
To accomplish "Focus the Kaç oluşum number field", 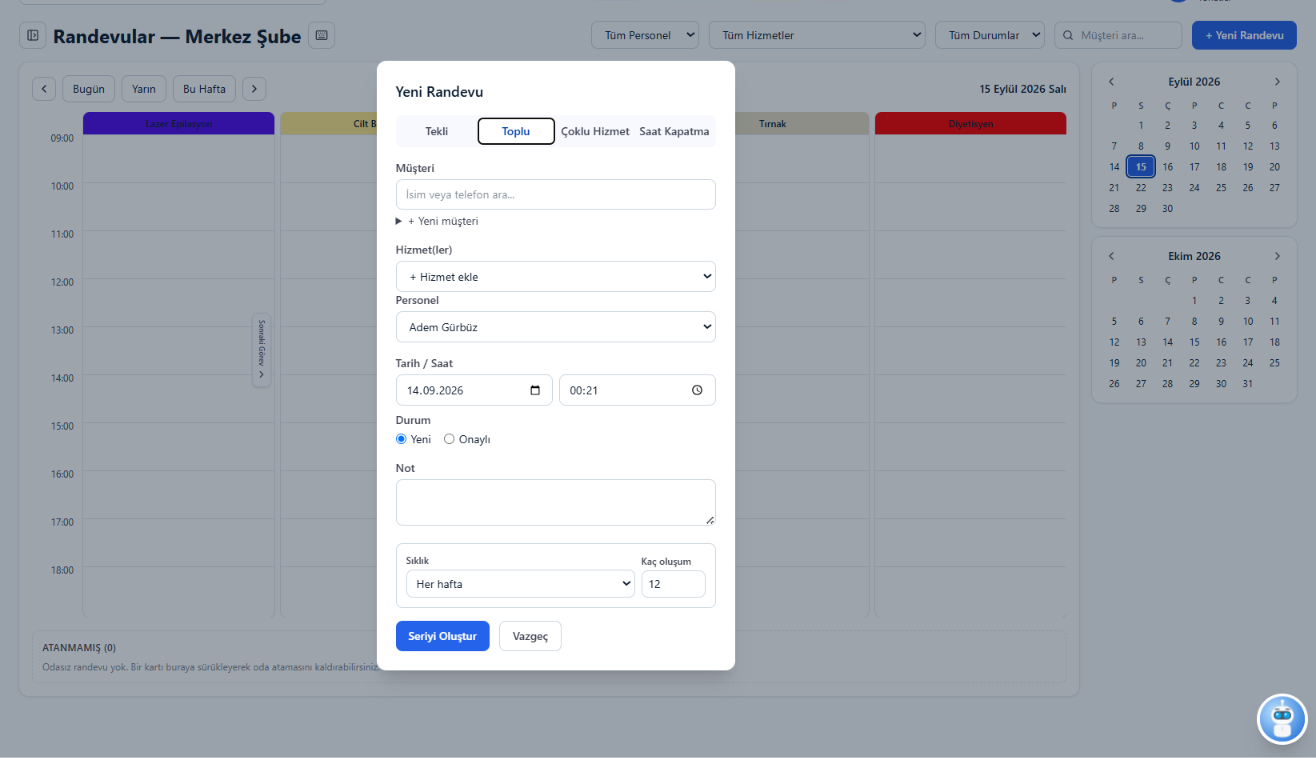I will [673, 584].
